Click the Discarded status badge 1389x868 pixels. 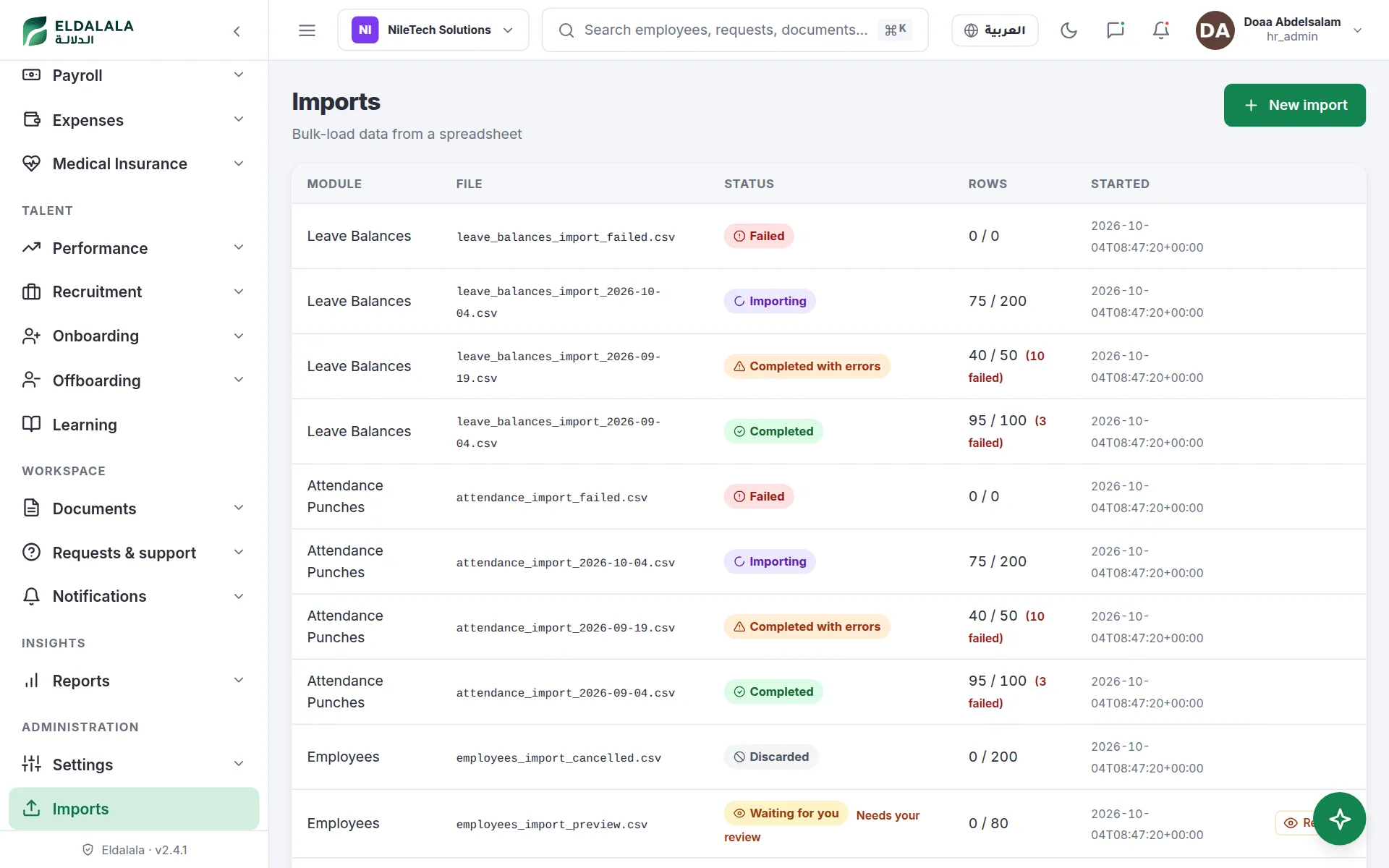click(771, 757)
